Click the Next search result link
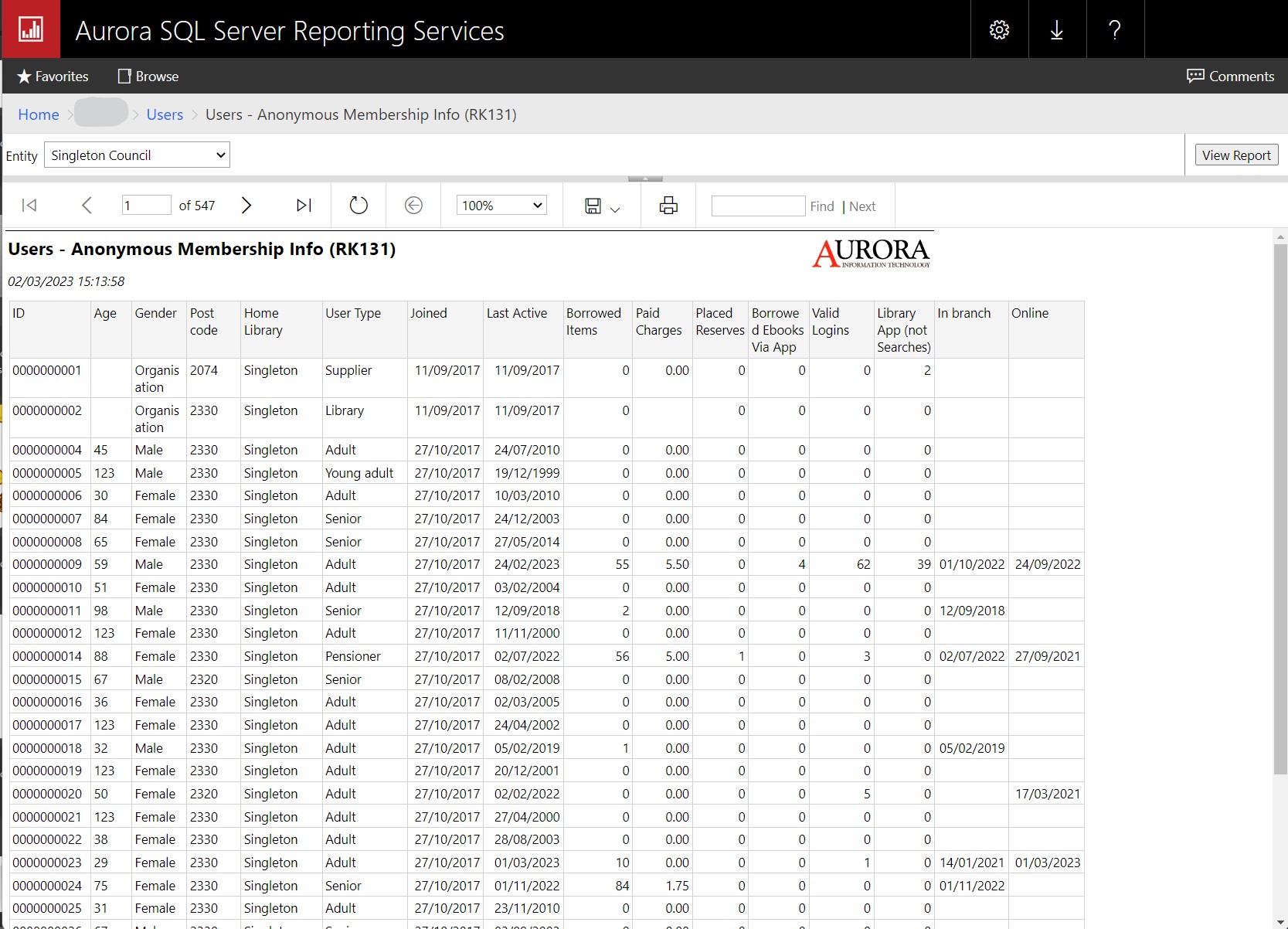Screen dimensions: 1288x929 click(862, 206)
